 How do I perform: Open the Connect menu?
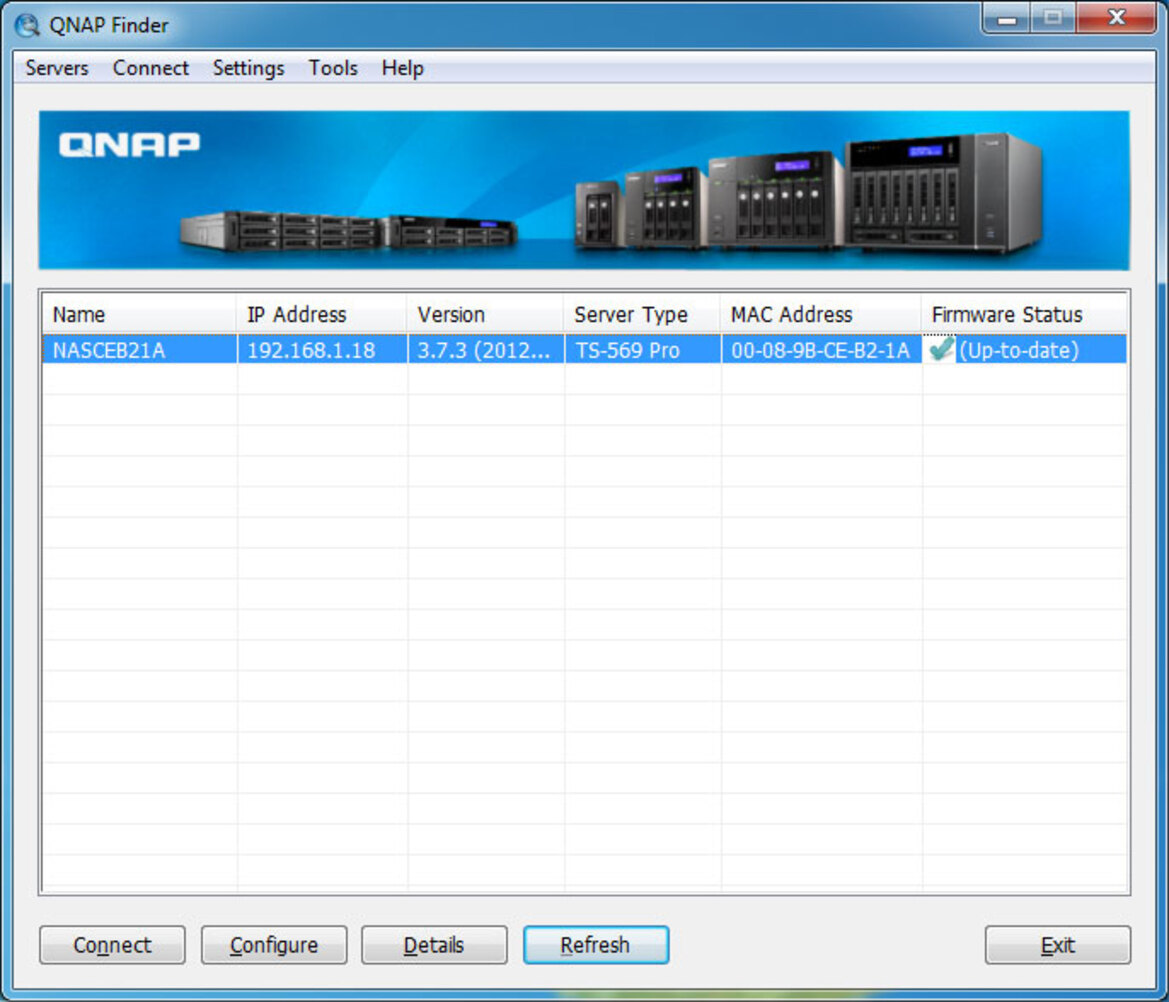click(x=151, y=68)
